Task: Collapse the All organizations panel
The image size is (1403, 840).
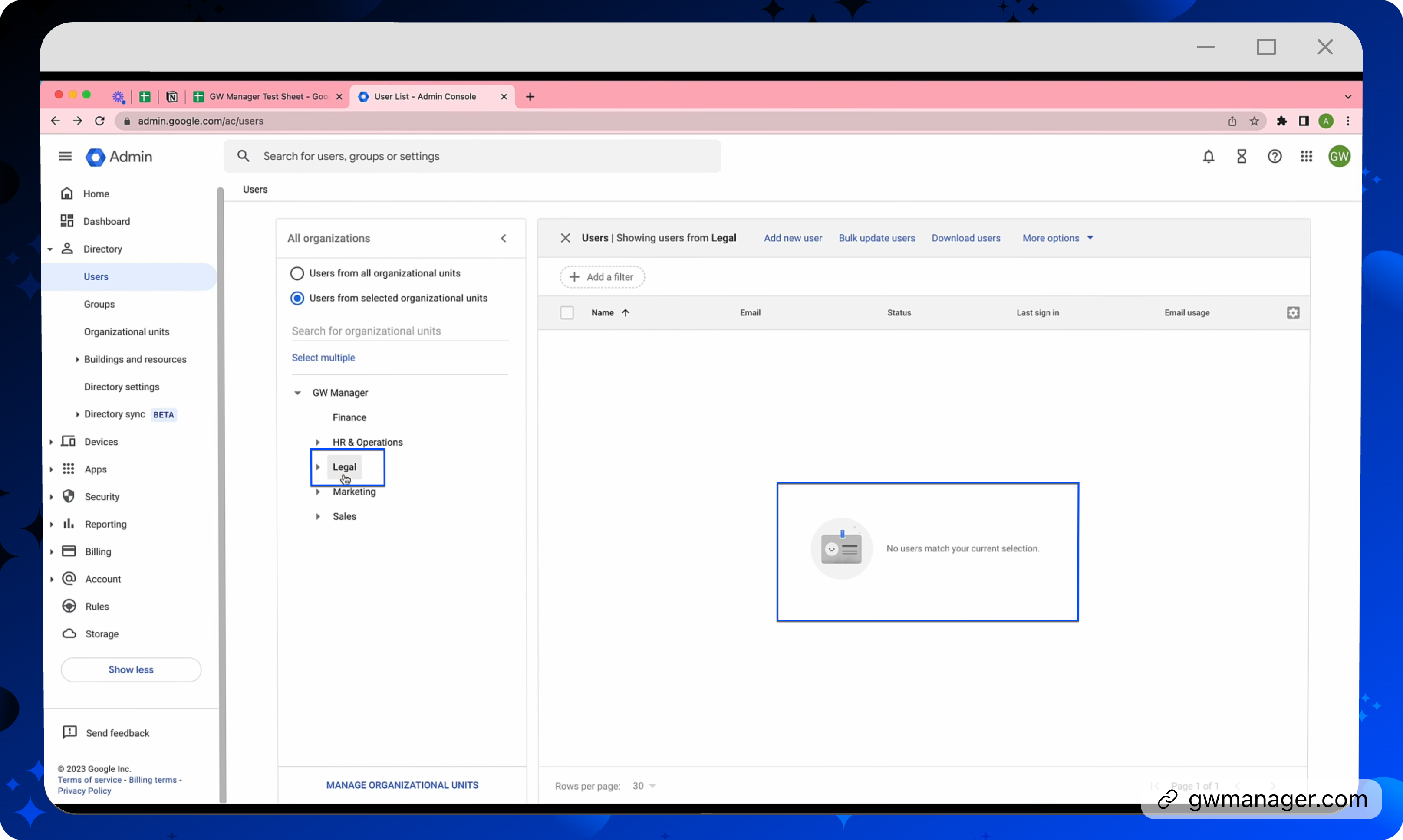Action: tap(504, 238)
